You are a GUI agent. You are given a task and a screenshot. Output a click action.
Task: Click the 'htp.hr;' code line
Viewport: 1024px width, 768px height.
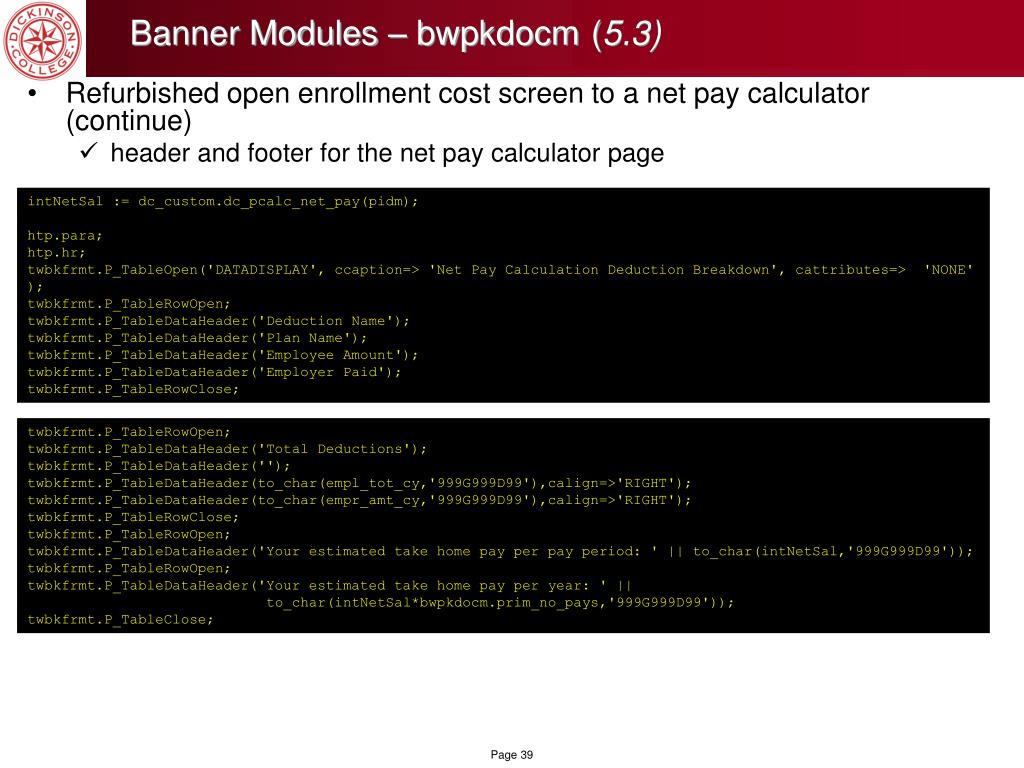point(56,253)
